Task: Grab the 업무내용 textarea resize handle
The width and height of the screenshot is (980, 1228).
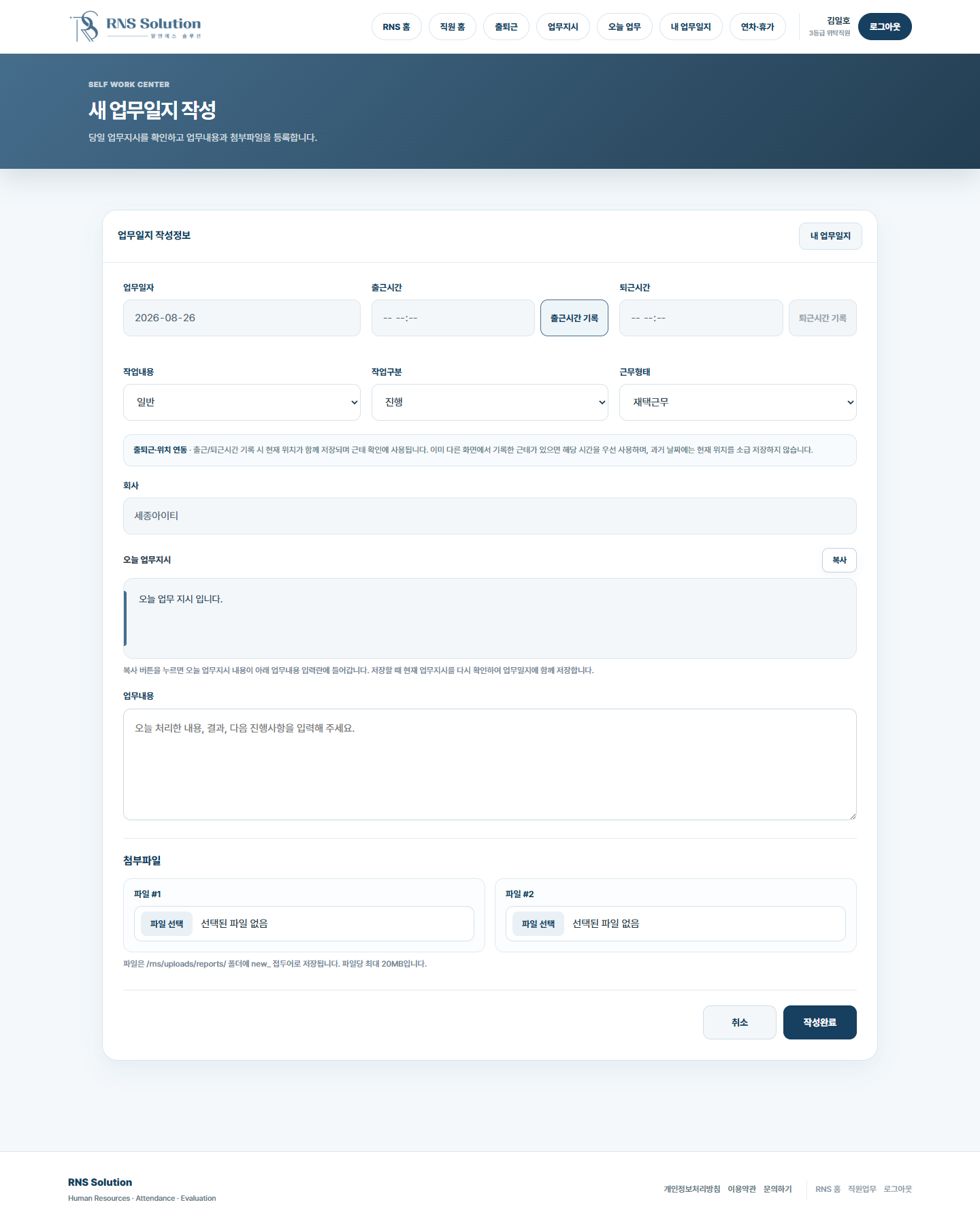Action: 852,815
